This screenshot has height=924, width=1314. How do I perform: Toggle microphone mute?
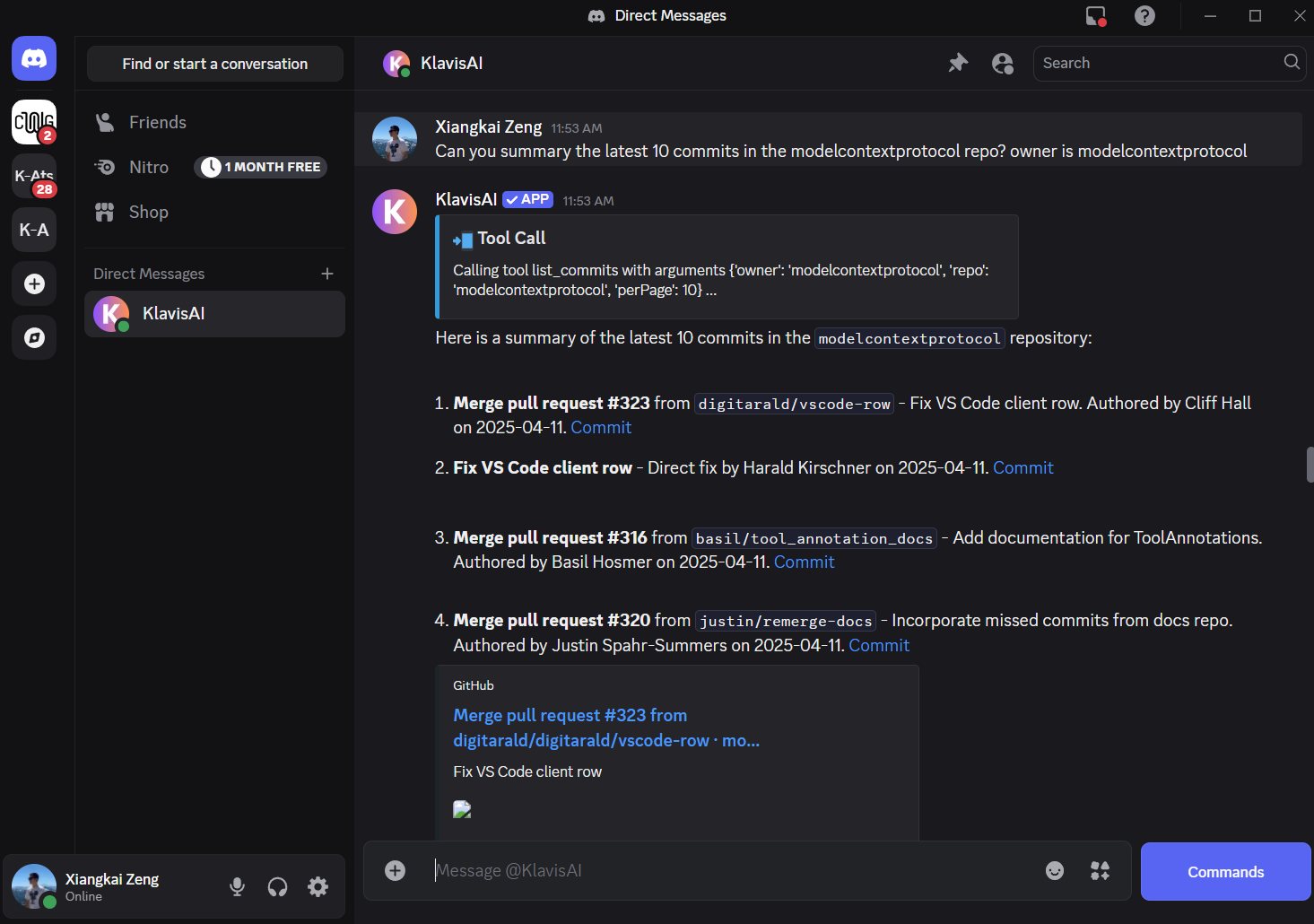(237, 886)
